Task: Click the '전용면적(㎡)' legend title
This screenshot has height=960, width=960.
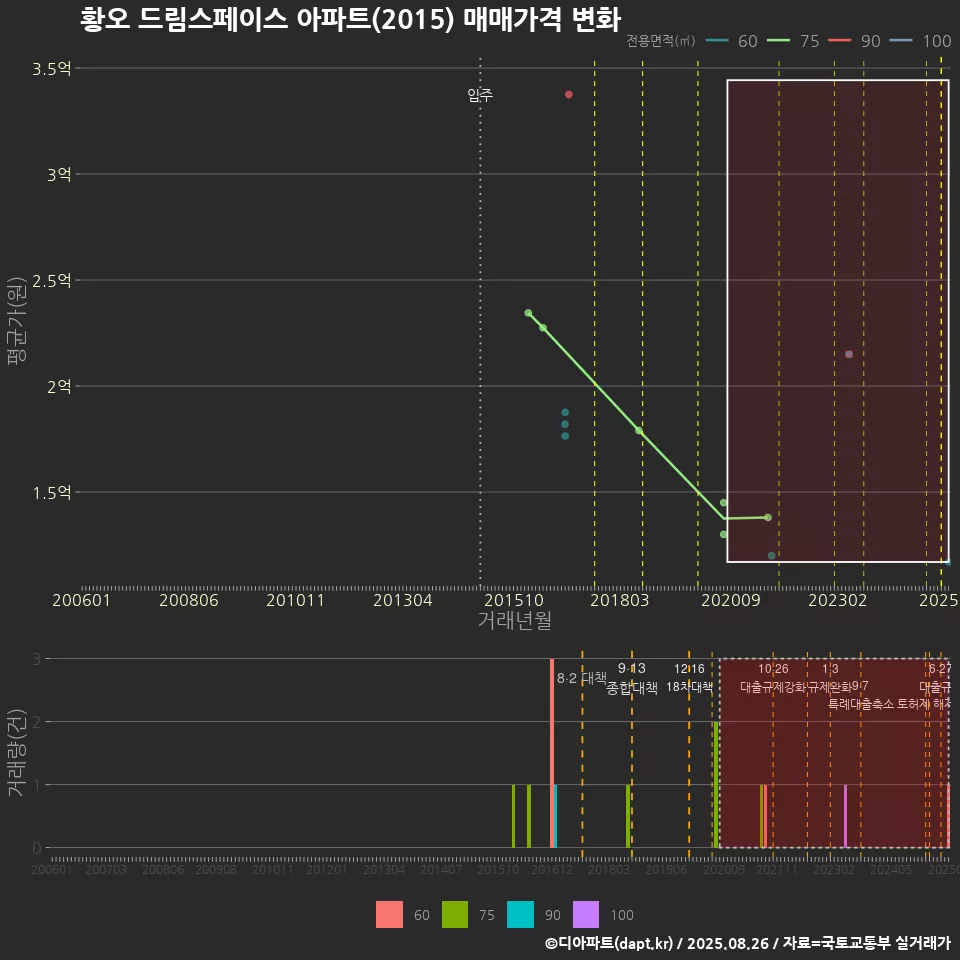Action: click(661, 41)
